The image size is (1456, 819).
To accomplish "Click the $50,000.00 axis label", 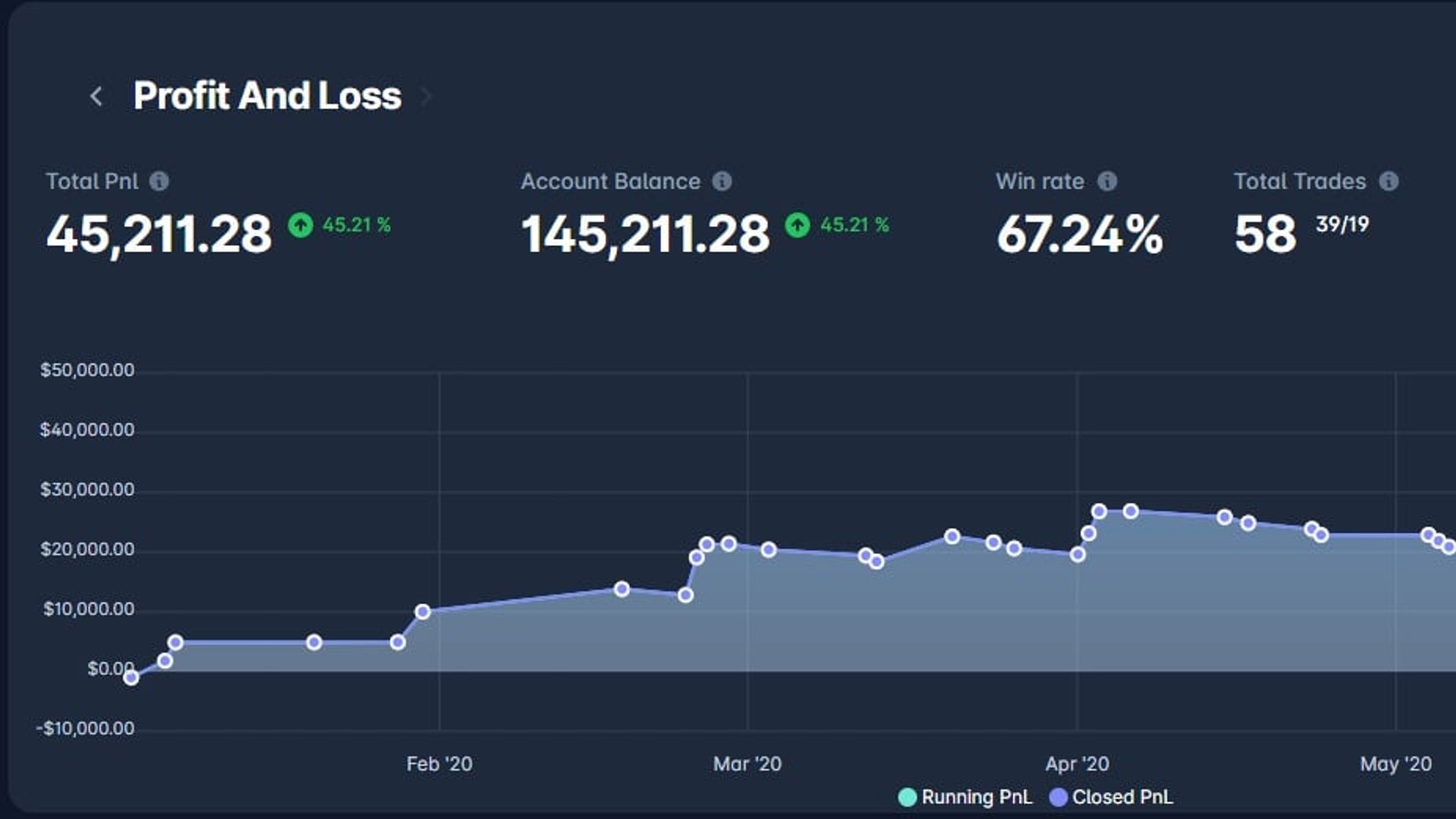I will click(87, 370).
